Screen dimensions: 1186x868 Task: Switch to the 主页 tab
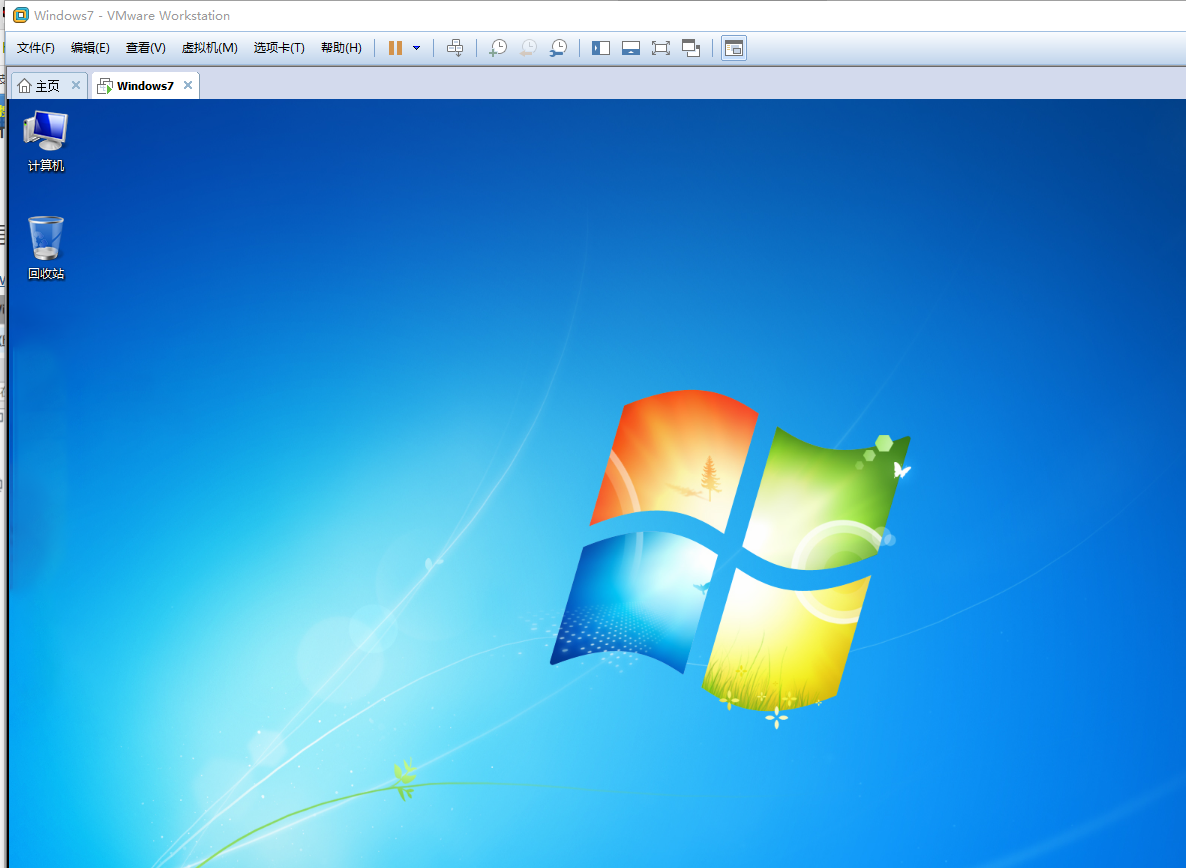tap(48, 85)
